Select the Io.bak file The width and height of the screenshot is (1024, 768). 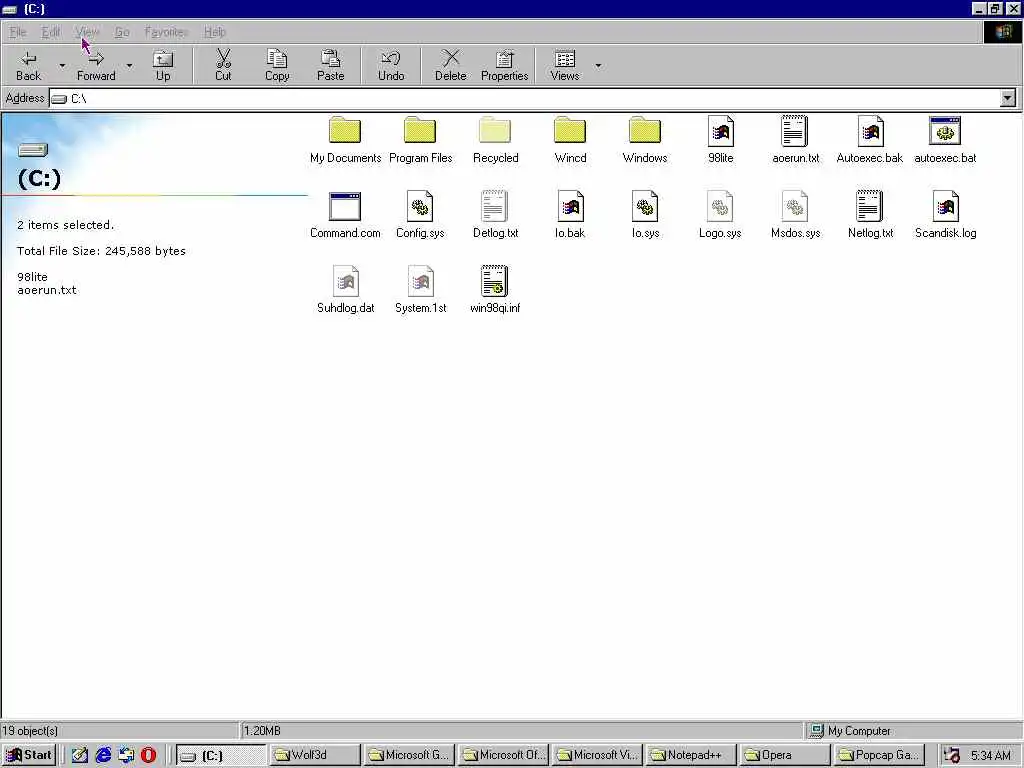click(x=570, y=216)
